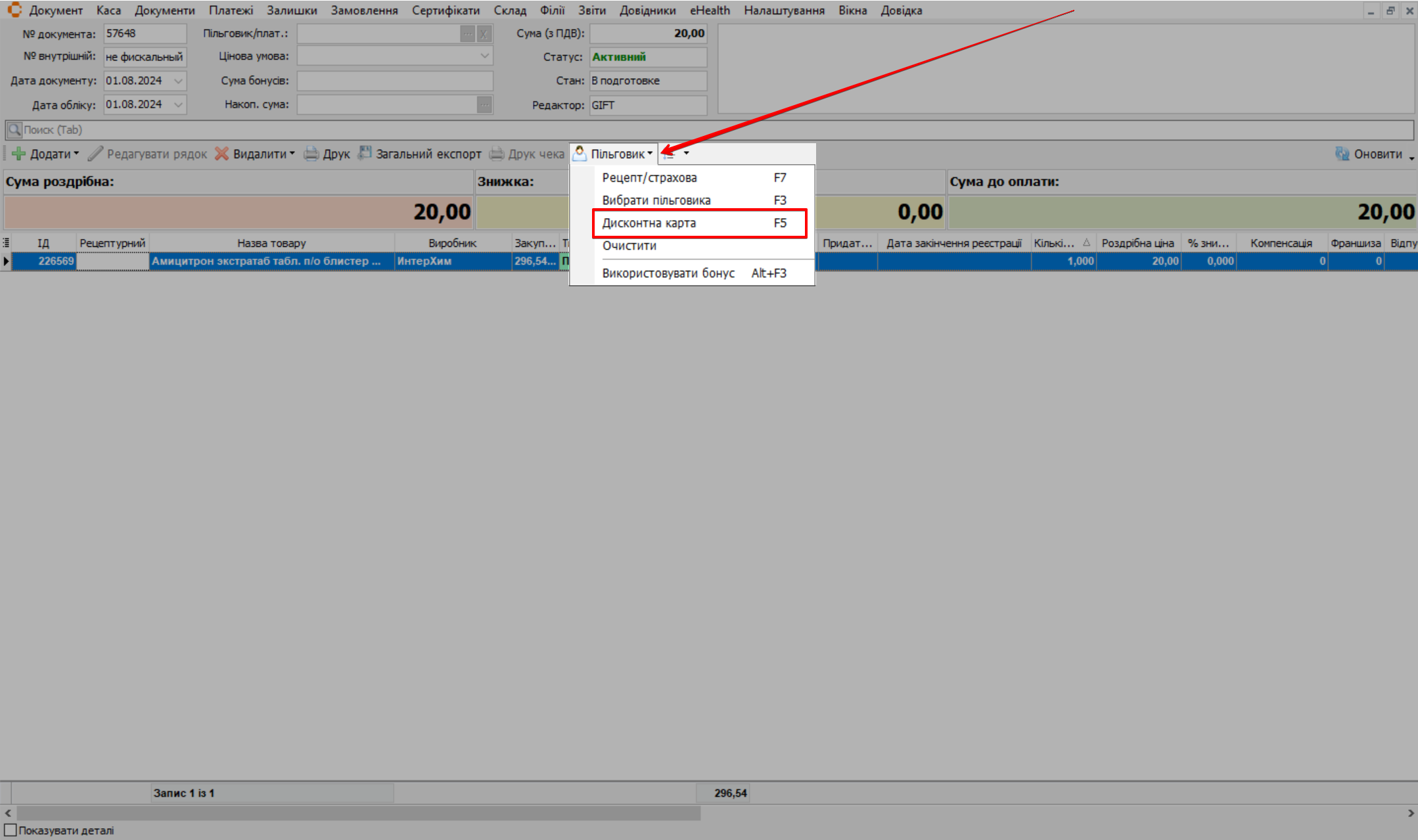1418x840 pixels.
Task: Click the Пільговик person icon
Action: (x=580, y=153)
